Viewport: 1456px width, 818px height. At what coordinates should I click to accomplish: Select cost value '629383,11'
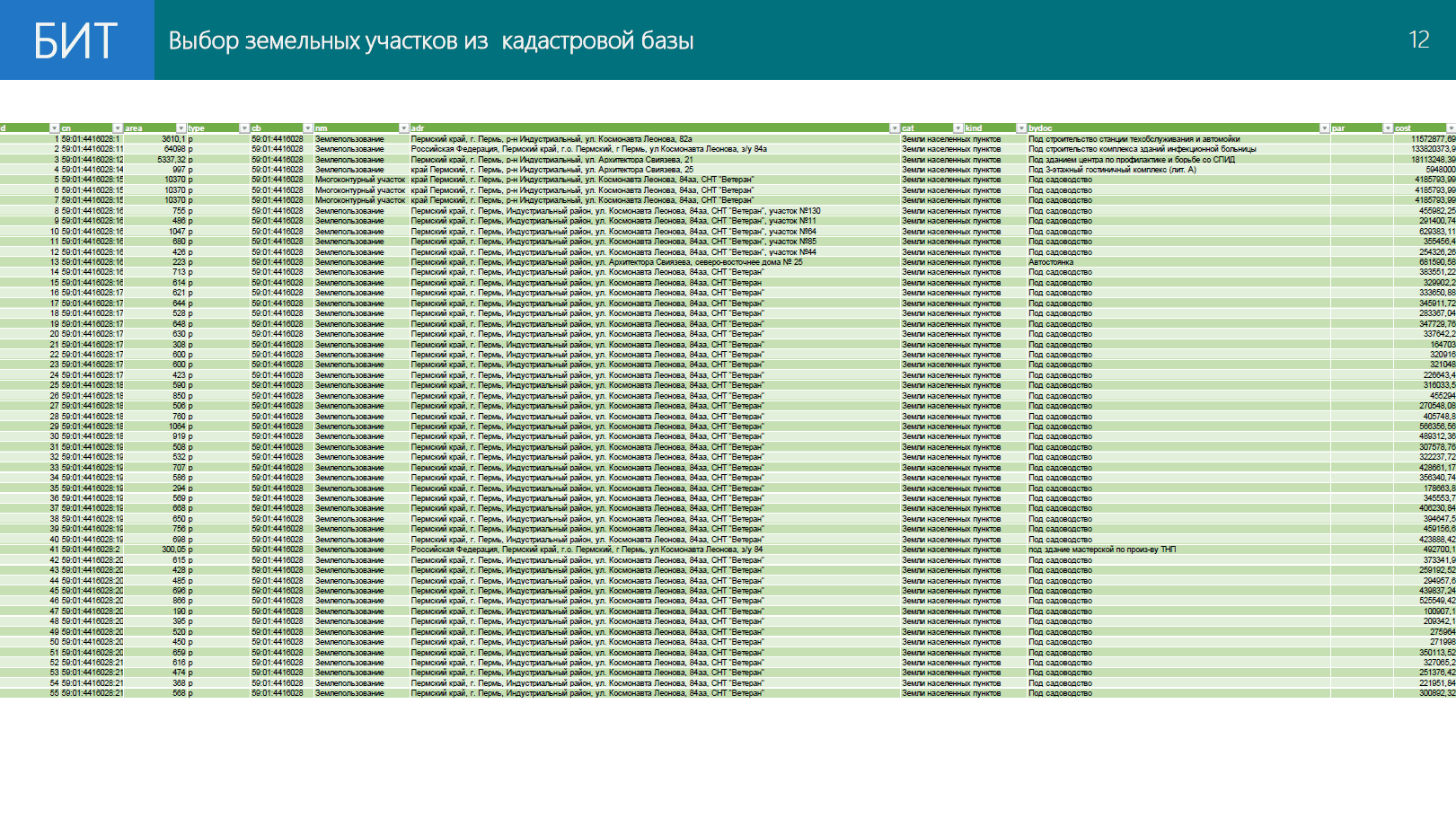coord(1437,232)
